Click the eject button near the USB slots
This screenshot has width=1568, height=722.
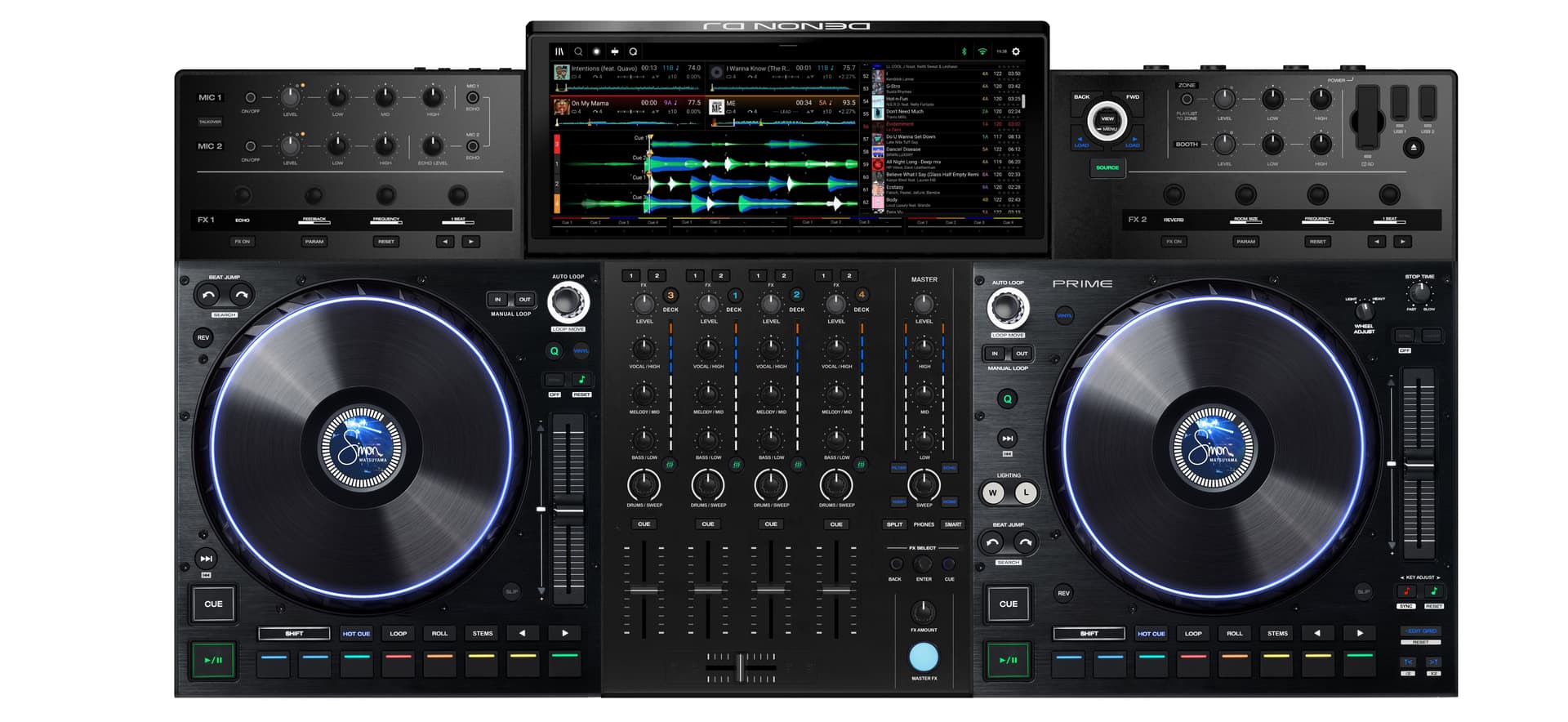click(x=1414, y=148)
